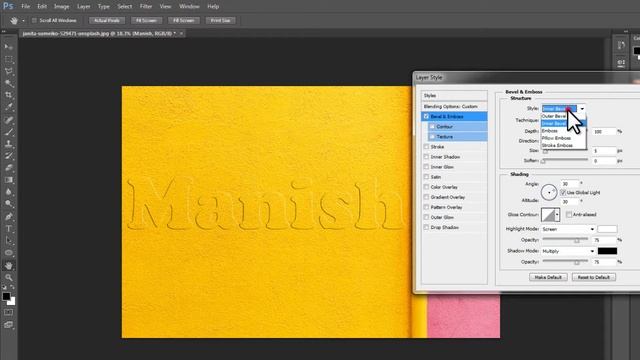The height and width of the screenshot is (360, 640).
Task: Open the Image menu
Action: [x=62, y=7]
